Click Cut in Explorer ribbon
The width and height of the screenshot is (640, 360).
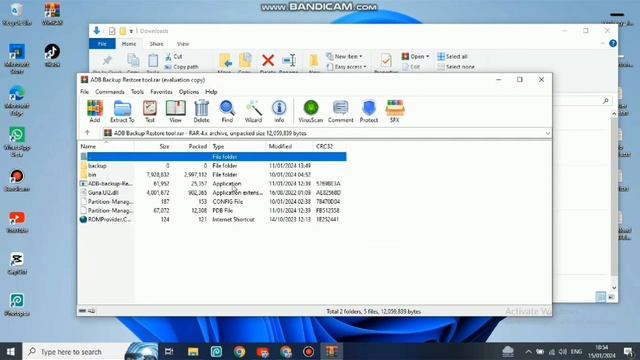174,56
